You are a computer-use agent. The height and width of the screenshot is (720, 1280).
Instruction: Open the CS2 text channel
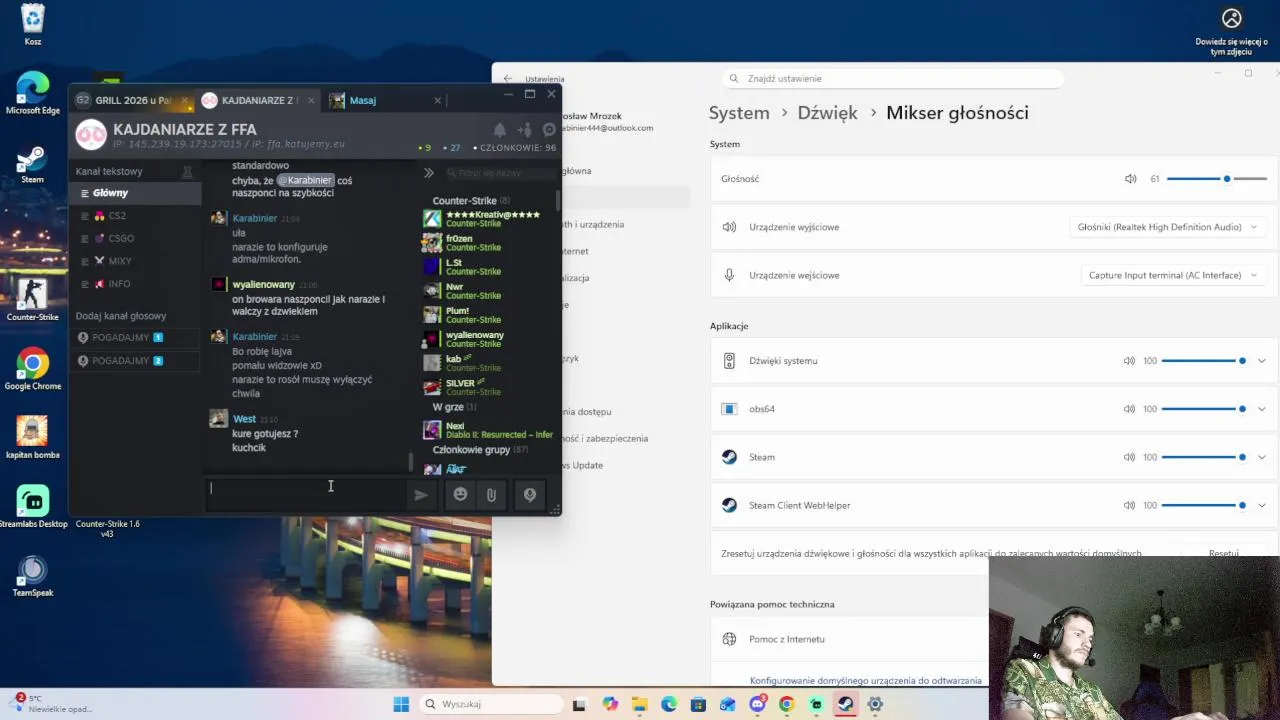point(135,216)
